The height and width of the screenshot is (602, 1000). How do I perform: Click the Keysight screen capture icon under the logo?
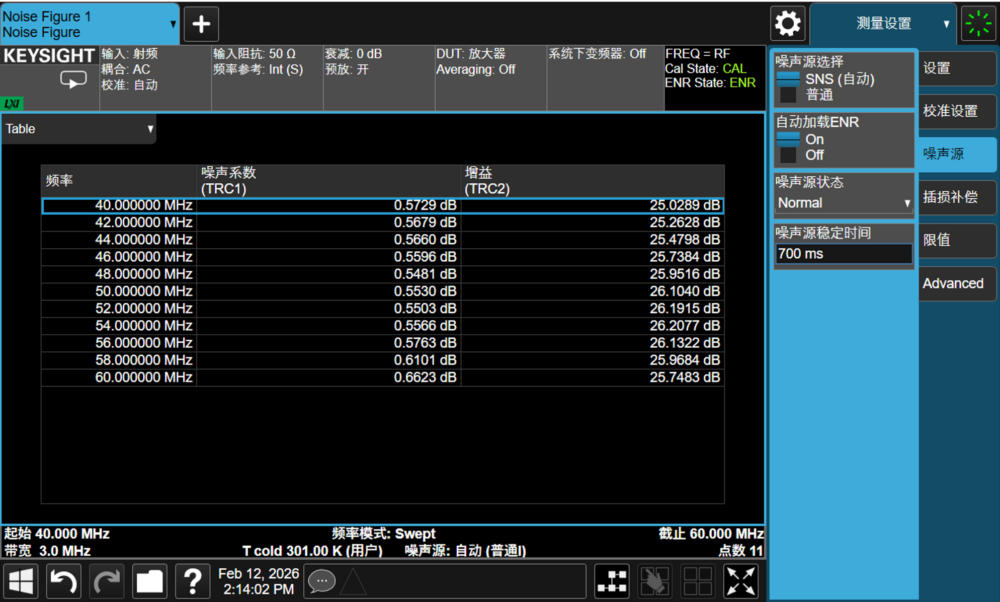[x=73, y=80]
